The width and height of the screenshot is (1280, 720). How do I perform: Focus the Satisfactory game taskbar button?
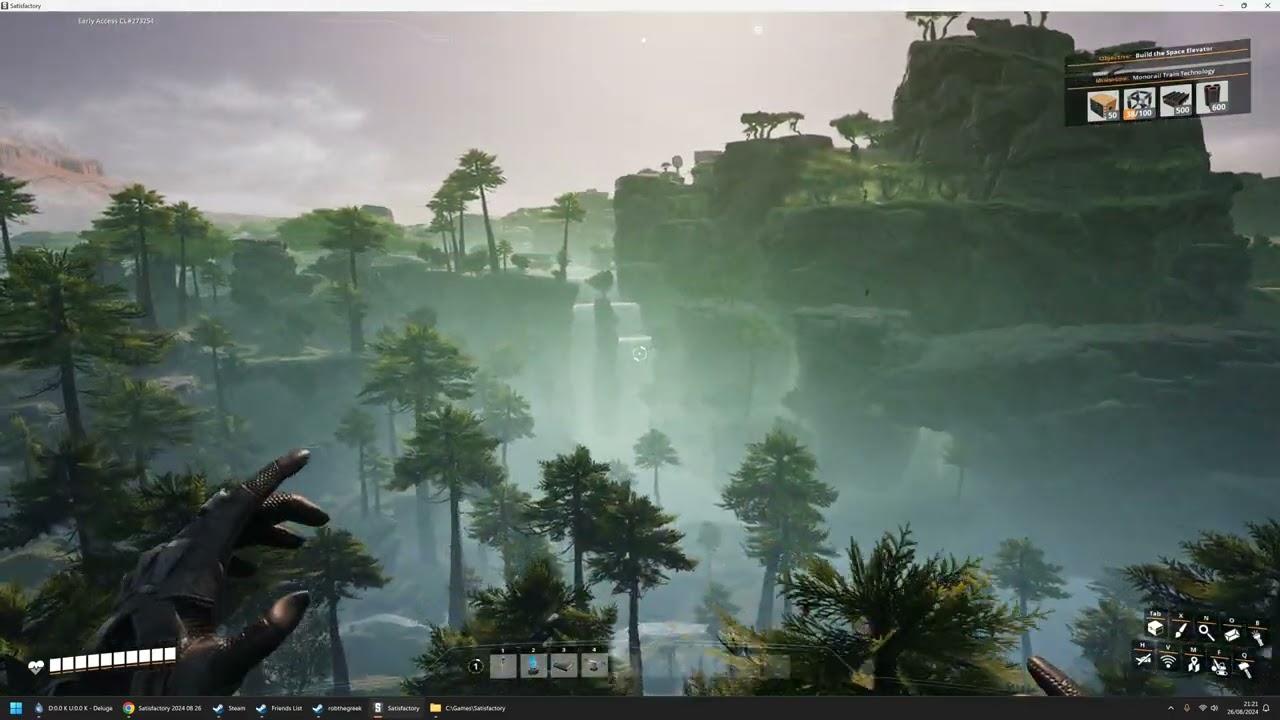(x=397, y=708)
